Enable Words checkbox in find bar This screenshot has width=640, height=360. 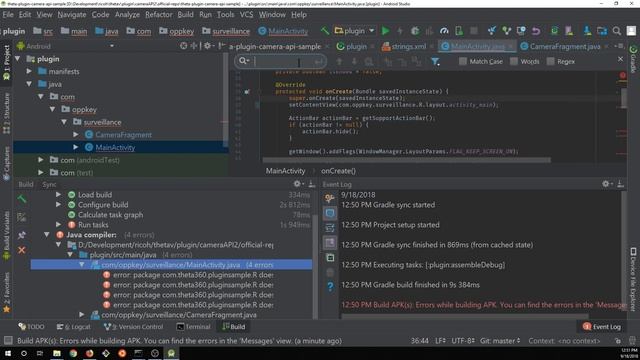[x=514, y=62]
